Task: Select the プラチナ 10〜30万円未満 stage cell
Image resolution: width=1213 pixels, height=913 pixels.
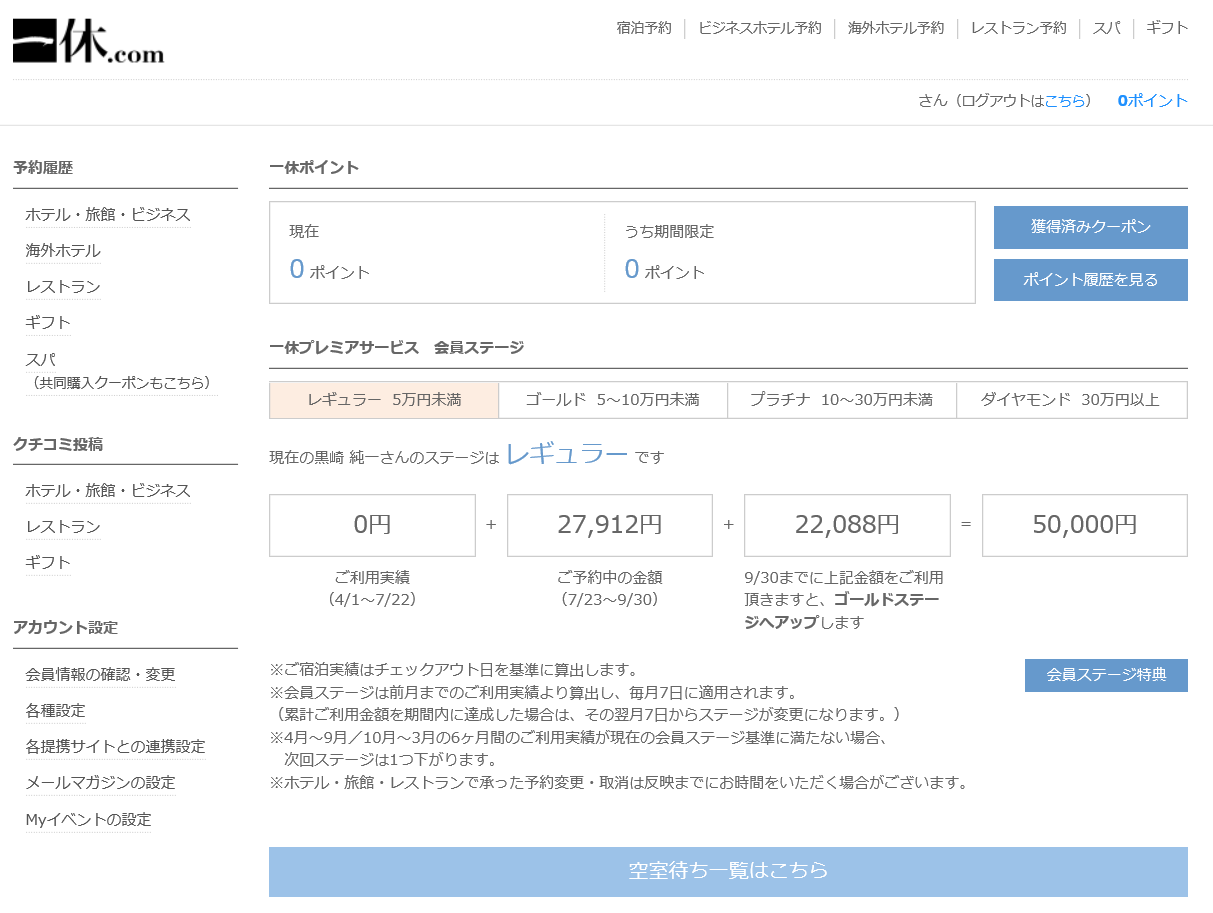Action: (842, 400)
